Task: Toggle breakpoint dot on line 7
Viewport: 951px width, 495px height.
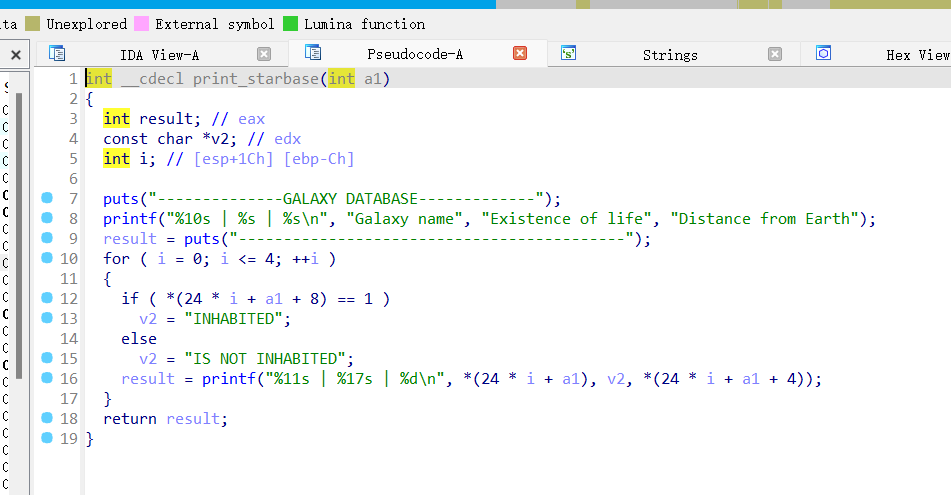Action: (47, 198)
